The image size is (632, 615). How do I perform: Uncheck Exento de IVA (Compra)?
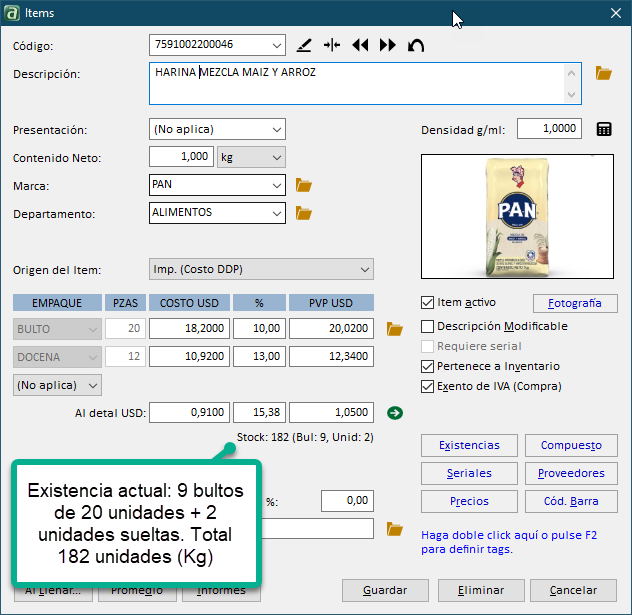pyautogui.click(x=428, y=386)
